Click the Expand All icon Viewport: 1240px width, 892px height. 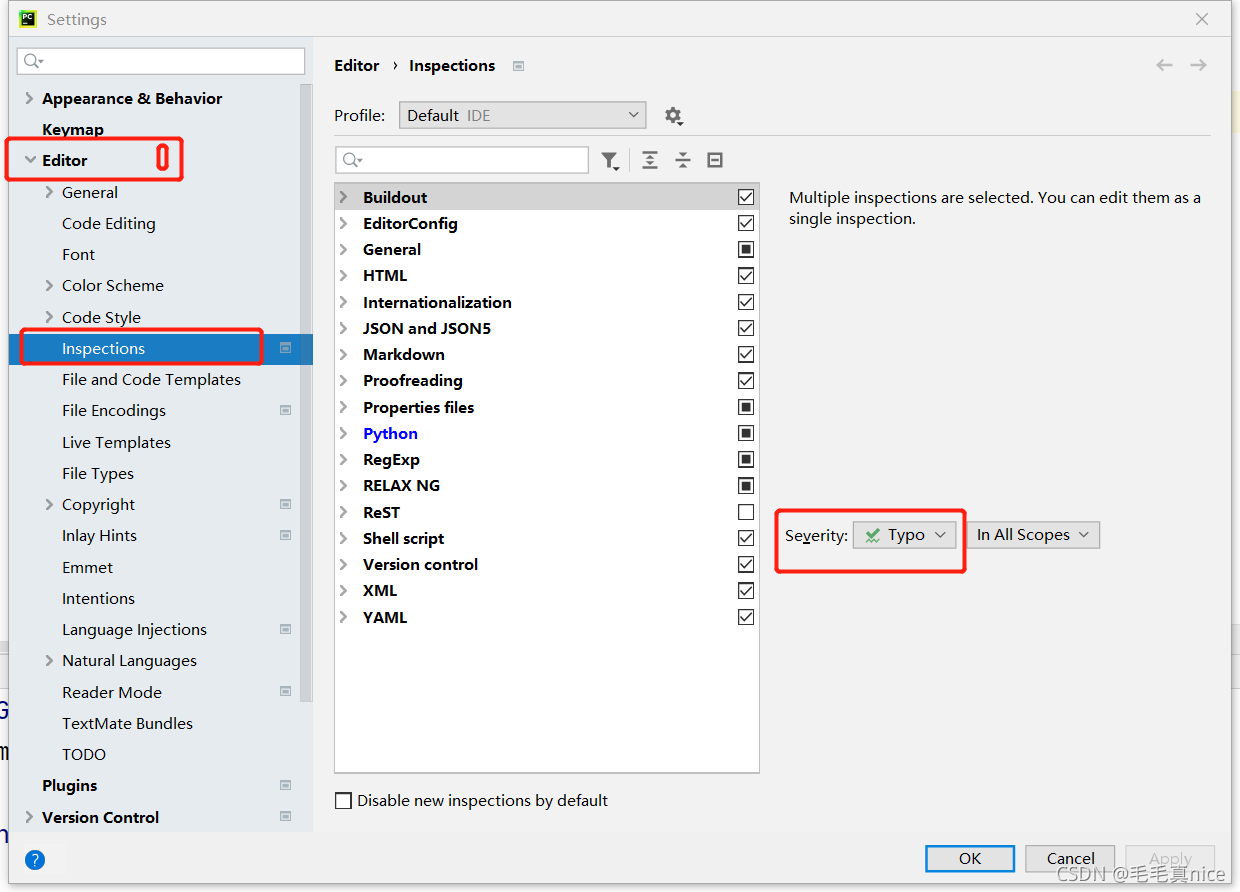click(650, 160)
